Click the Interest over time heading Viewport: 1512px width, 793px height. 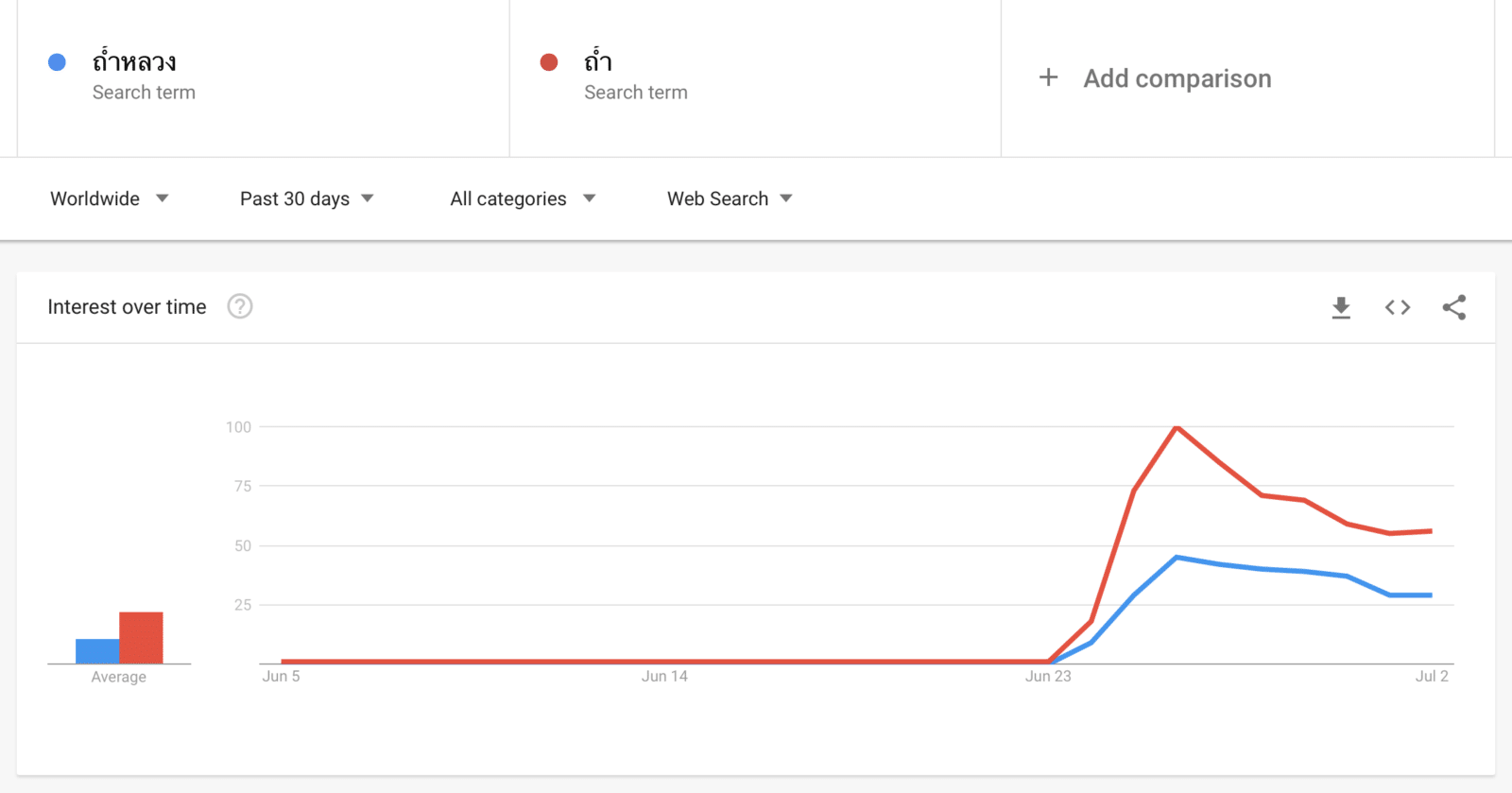[127, 307]
